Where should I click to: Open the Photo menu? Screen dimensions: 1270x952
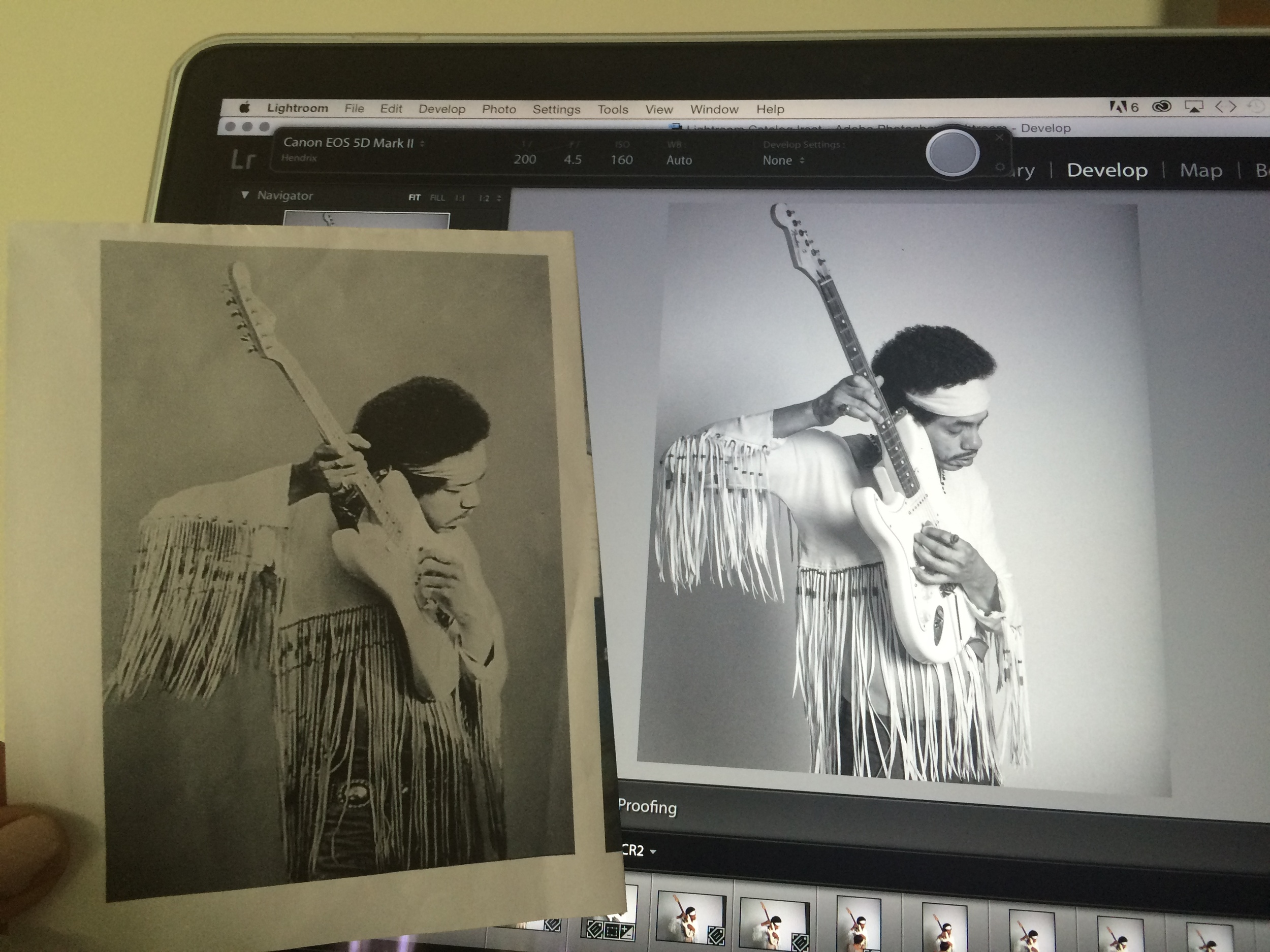coord(499,109)
